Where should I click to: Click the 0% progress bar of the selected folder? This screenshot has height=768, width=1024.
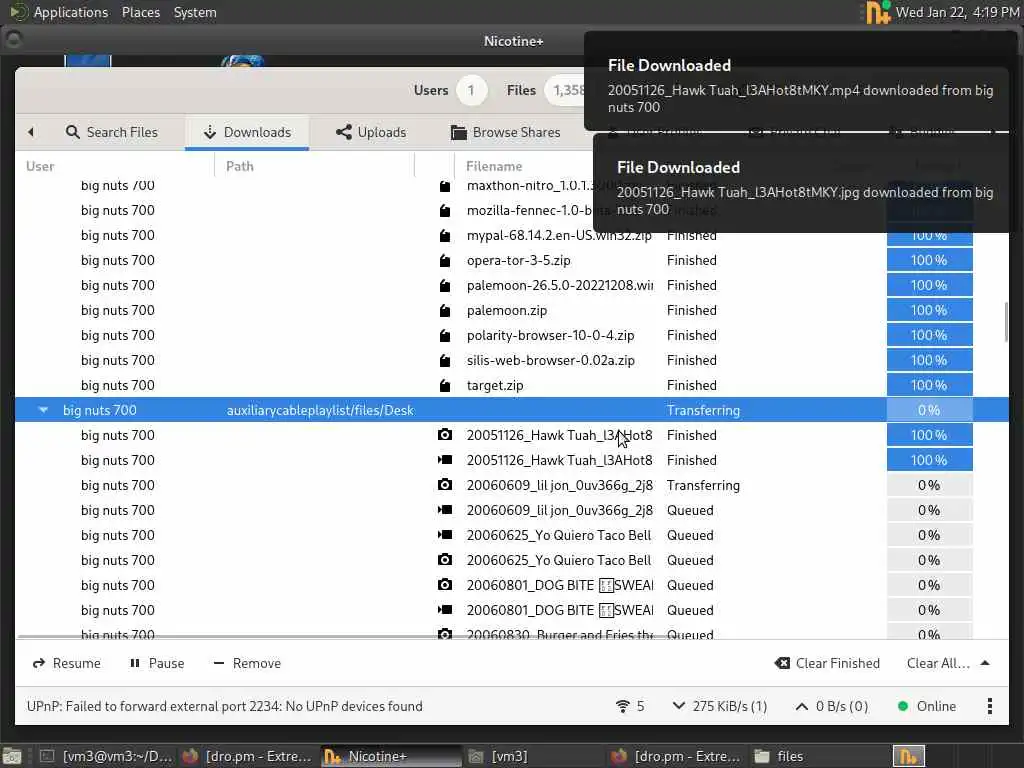[929, 410]
